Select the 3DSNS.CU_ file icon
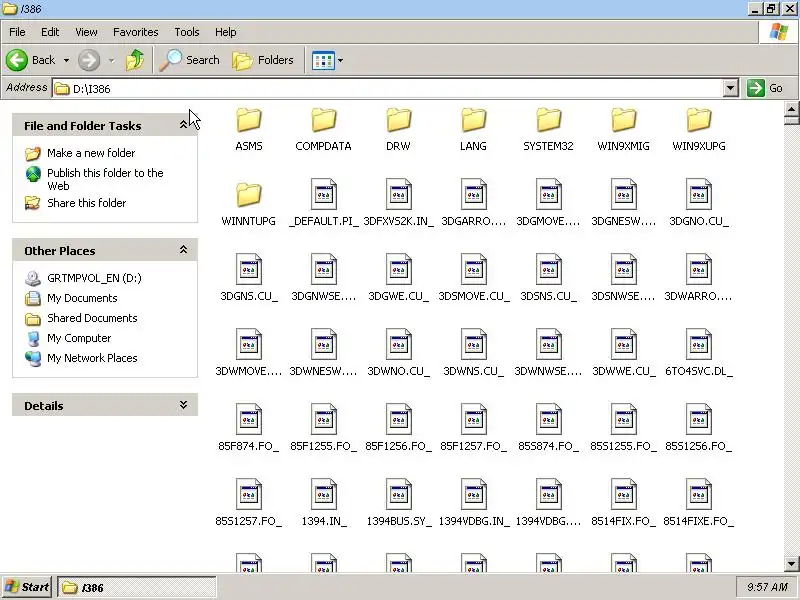The height and width of the screenshot is (600, 800). tap(548, 269)
